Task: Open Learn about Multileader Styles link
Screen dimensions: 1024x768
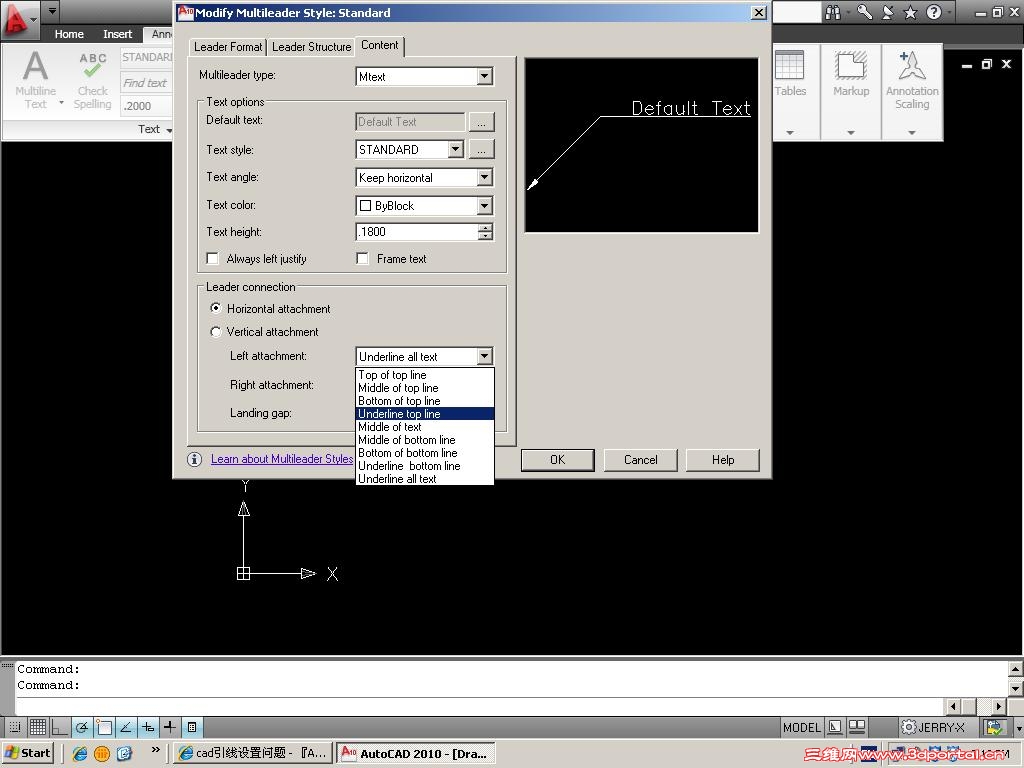Action: (282, 459)
